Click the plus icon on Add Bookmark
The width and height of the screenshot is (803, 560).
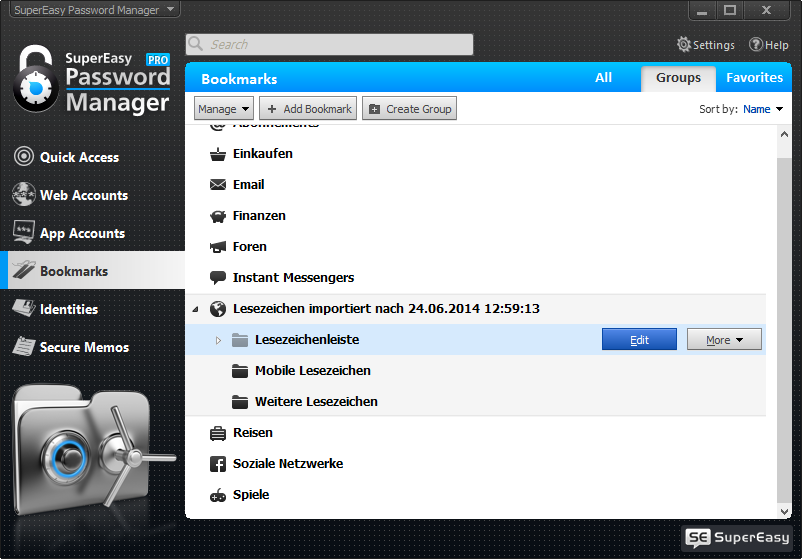click(272, 109)
